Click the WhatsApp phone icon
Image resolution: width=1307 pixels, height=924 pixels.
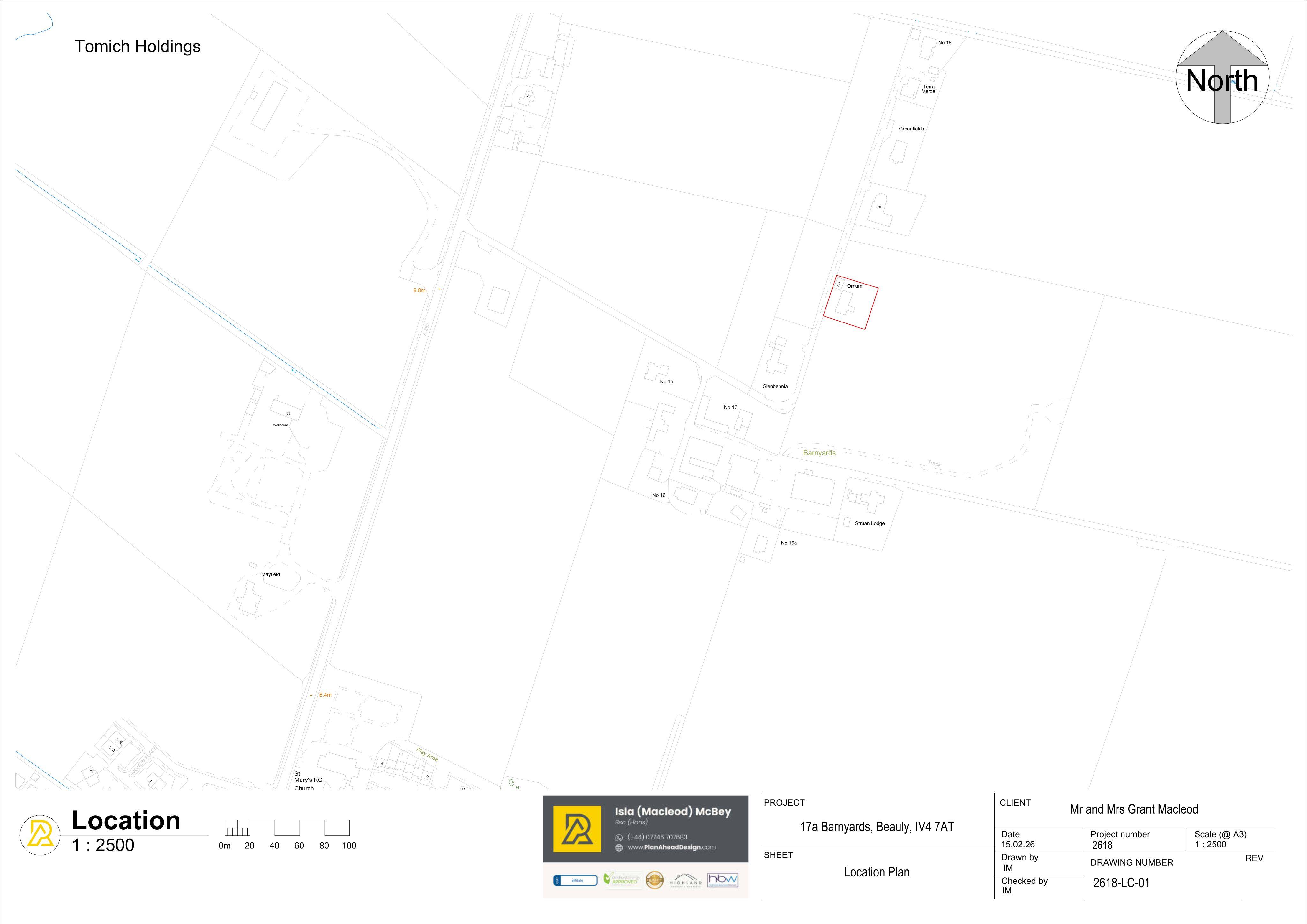[x=619, y=838]
